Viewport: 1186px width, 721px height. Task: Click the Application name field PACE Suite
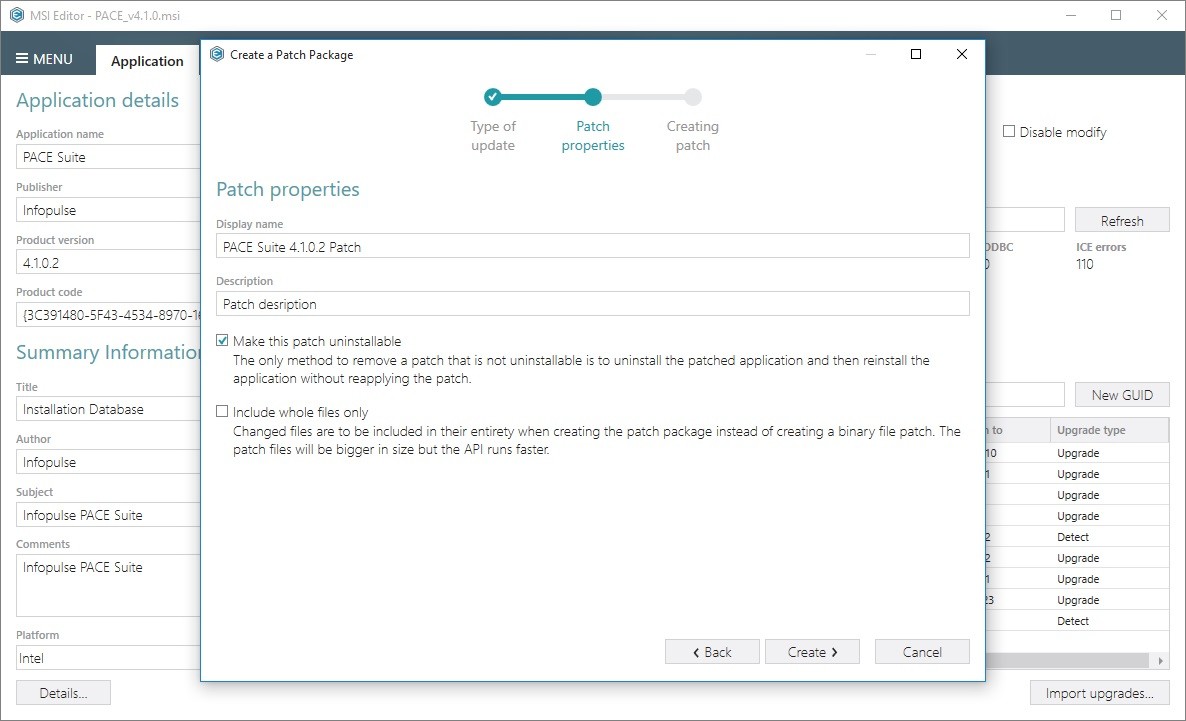108,157
